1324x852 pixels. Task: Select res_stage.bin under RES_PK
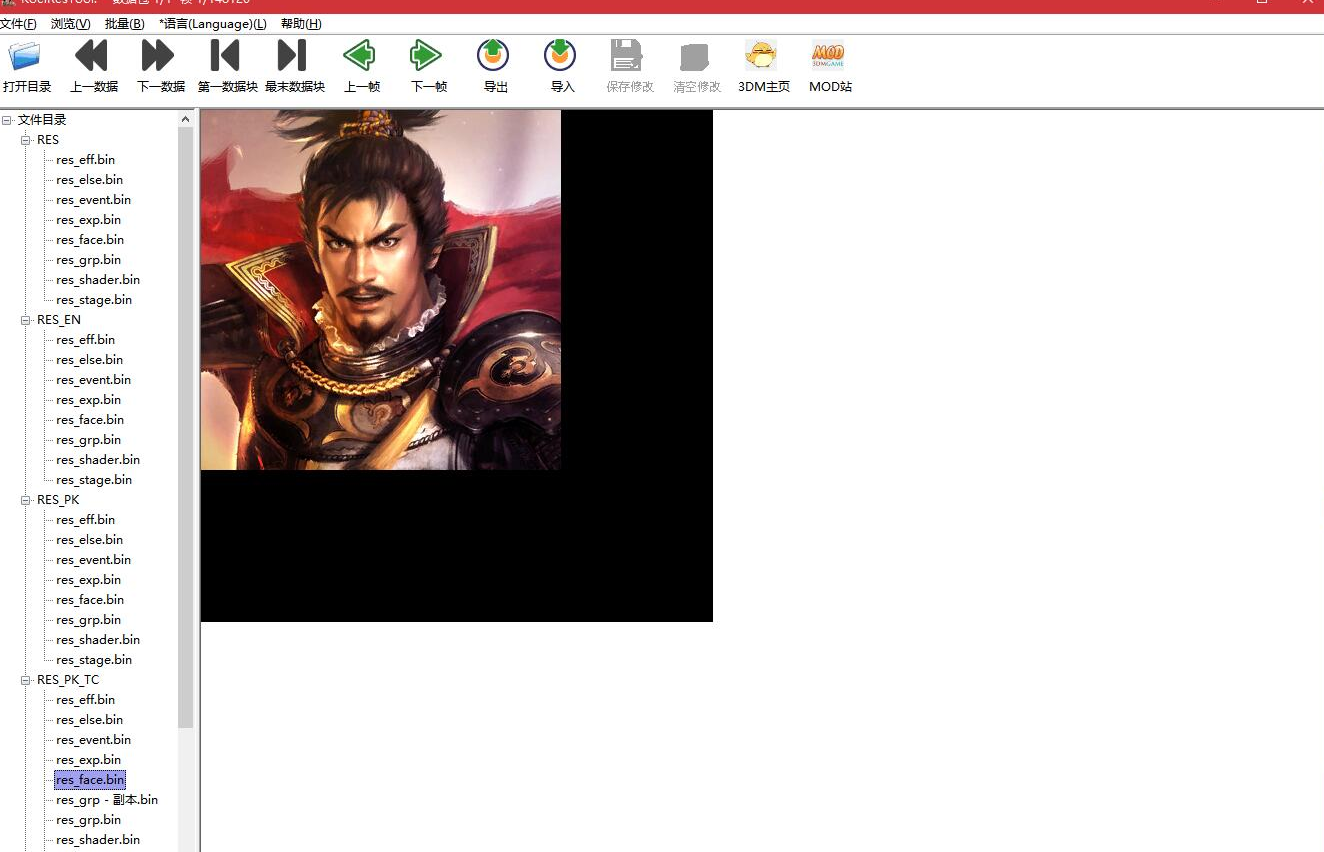pyautogui.click(x=94, y=660)
